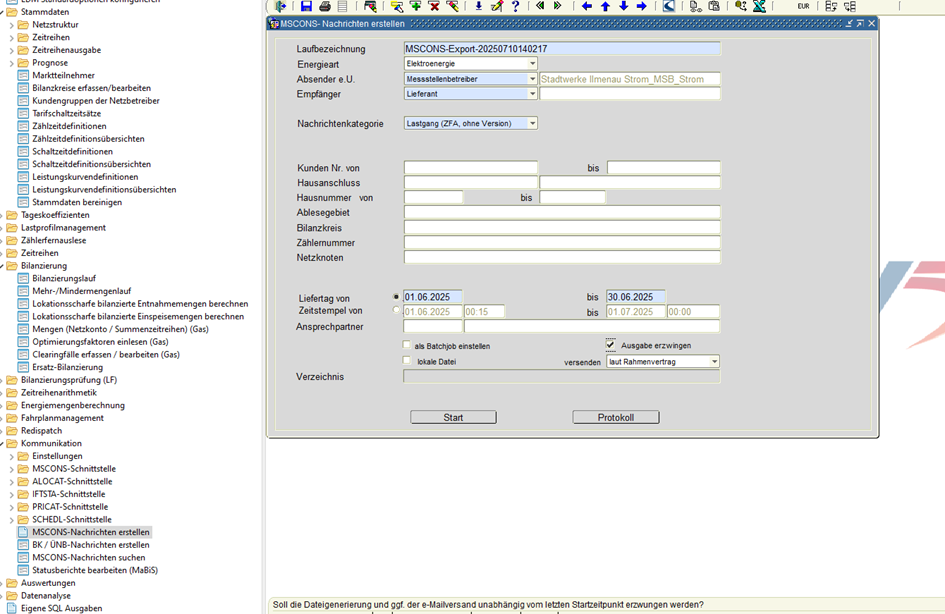Click the blue left arrow navigation icon
The image size is (945, 614).
(587, 6)
